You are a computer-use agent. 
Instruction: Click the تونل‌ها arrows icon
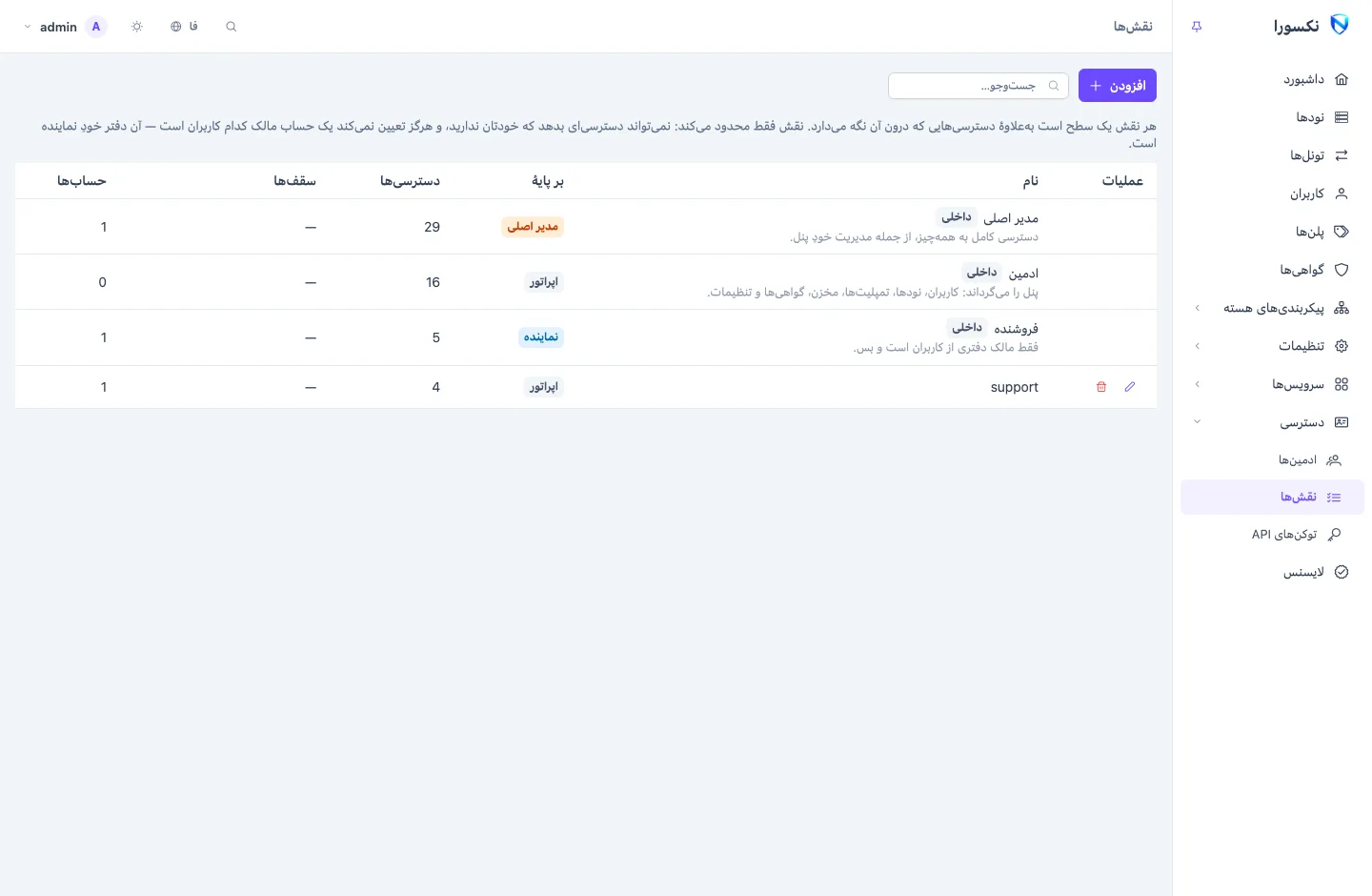[1342, 155]
